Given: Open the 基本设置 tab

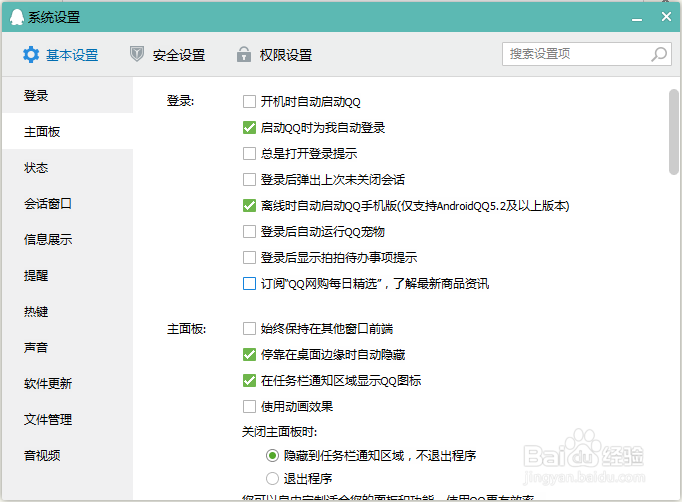Looking at the screenshot, I should click(60, 55).
